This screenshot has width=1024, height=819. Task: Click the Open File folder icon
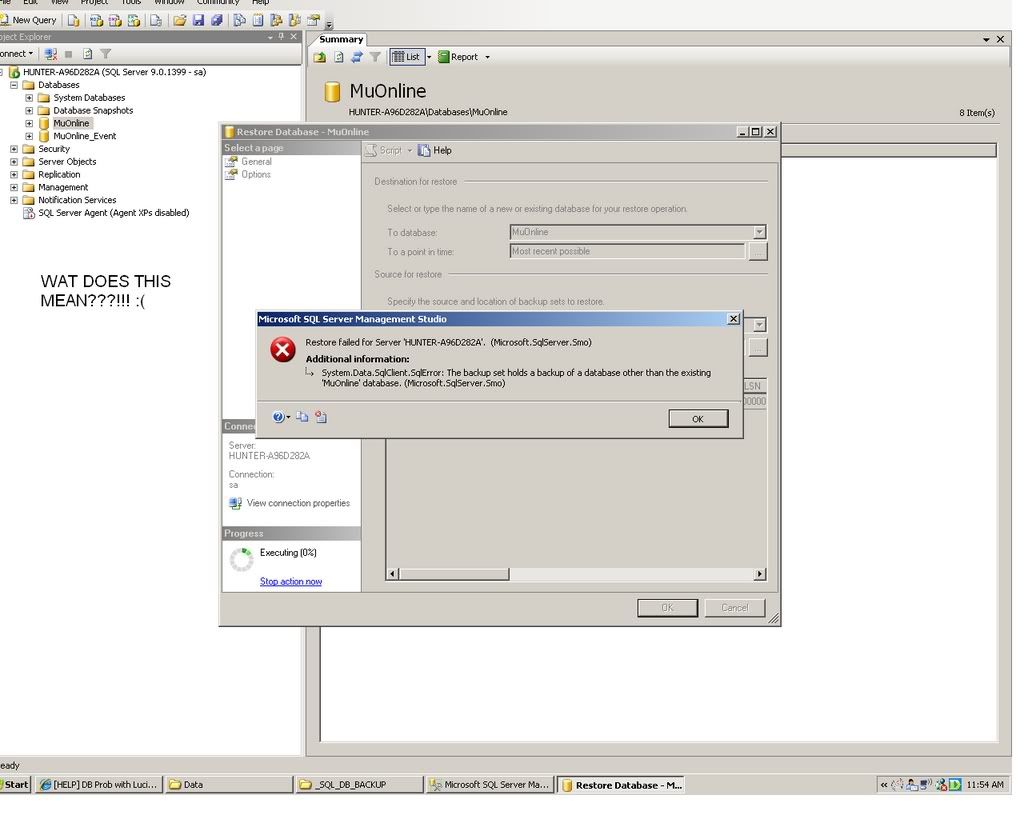pos(179,20)
